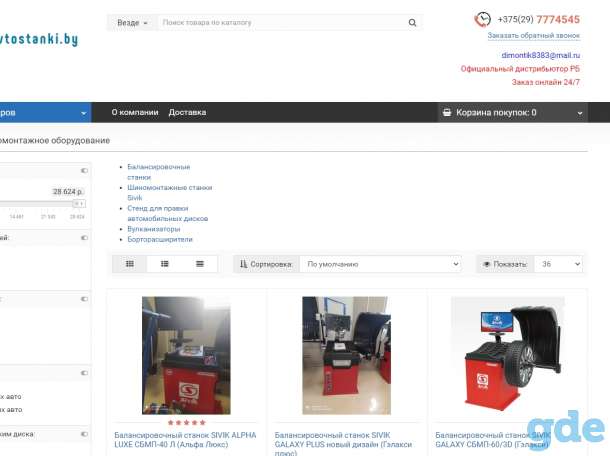Select the list view icon

[165, 264]
